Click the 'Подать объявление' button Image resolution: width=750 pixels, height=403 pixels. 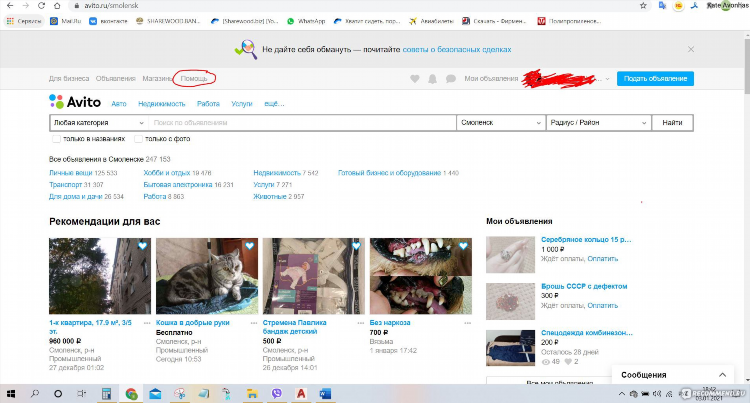(655, 78)
